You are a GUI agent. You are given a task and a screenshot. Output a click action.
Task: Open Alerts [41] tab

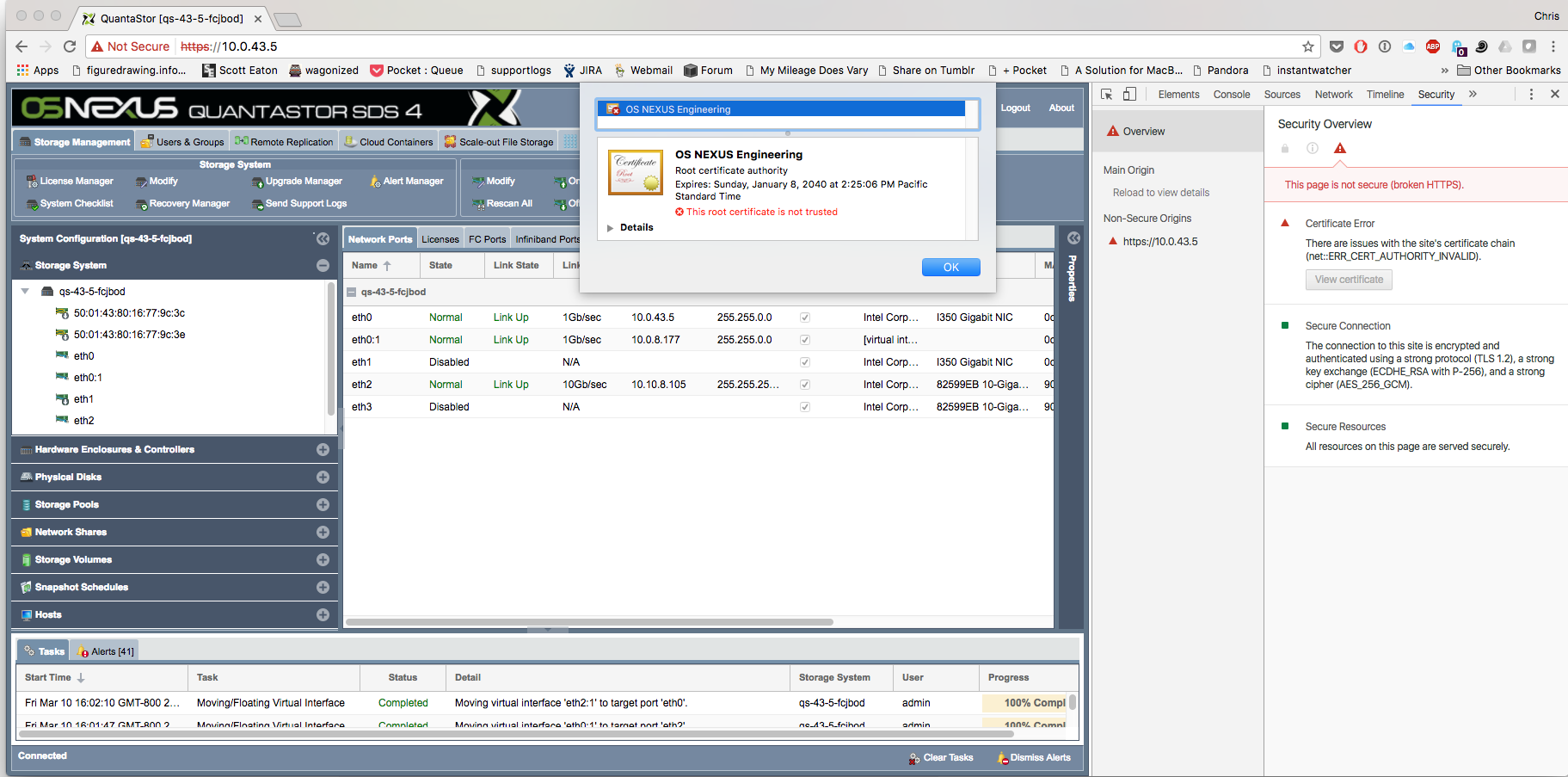point(106,652)
